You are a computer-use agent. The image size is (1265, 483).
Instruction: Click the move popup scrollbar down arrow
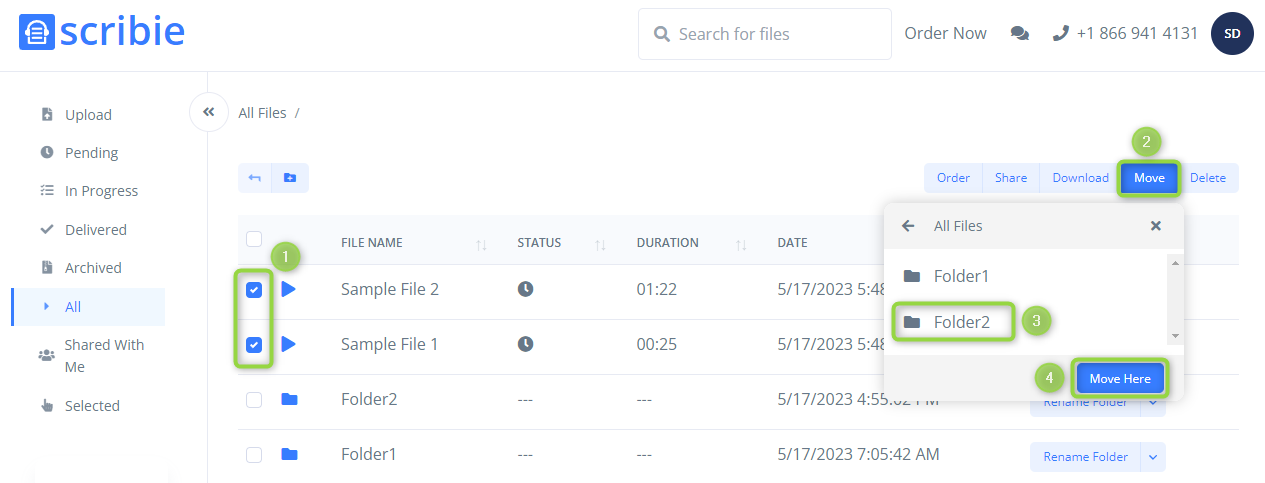[1175, 336]
